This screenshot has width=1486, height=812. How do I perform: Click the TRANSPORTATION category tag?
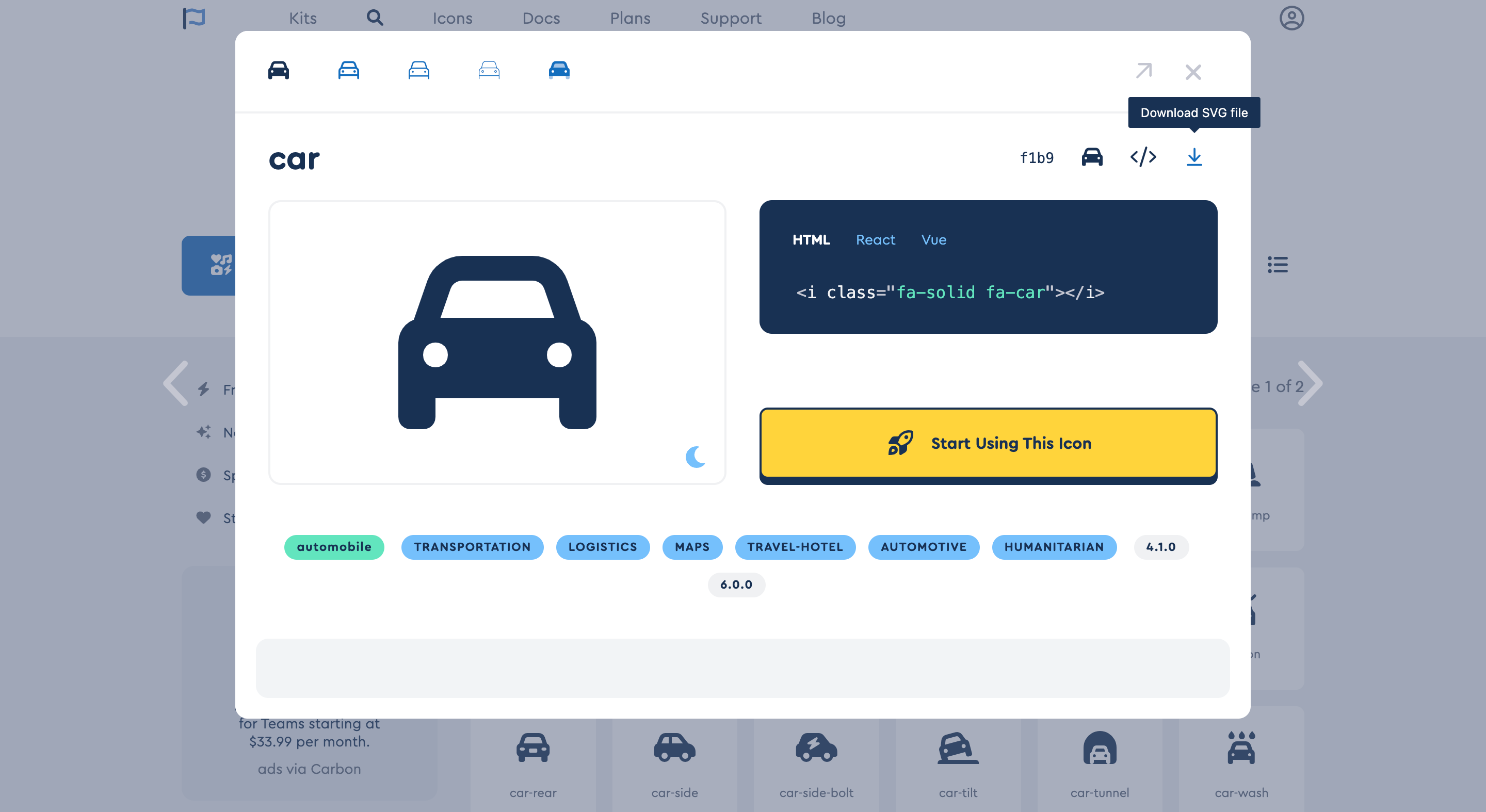point(472,547)
